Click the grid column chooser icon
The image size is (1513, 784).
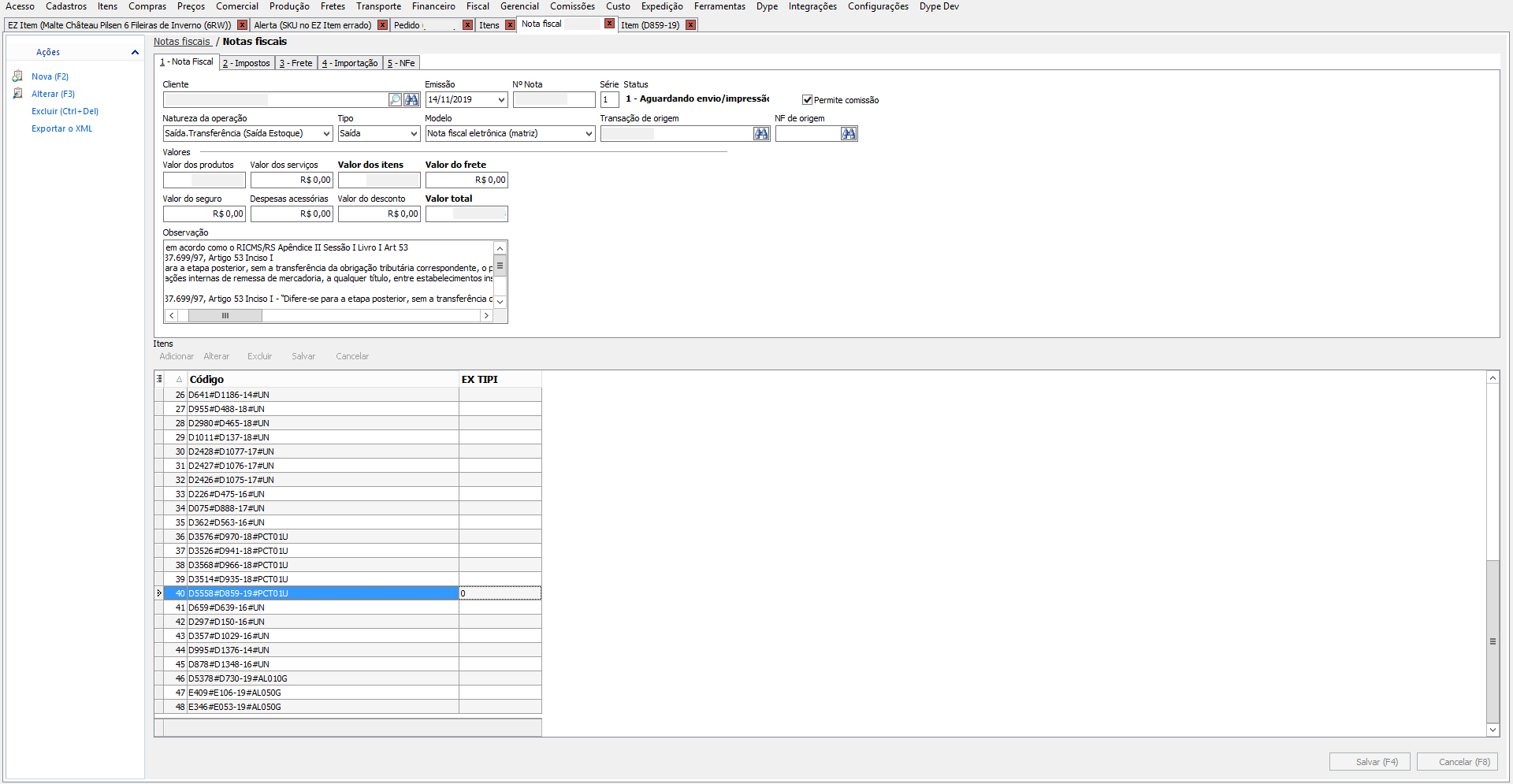coord(159,379)
